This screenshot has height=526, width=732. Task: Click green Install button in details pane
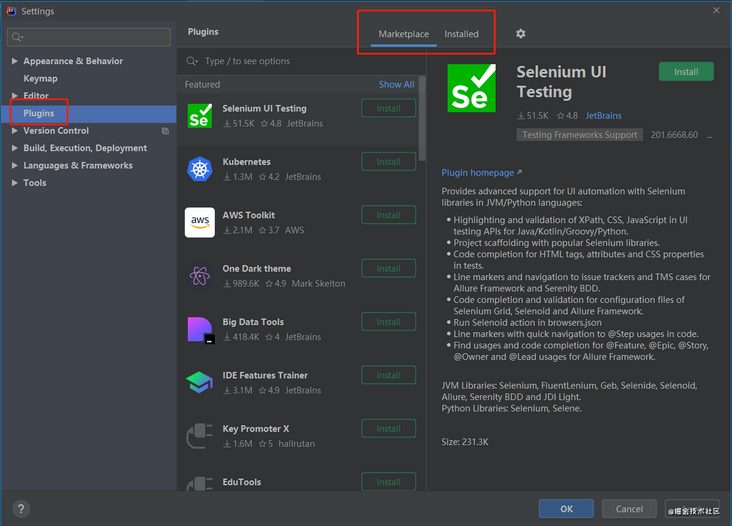686,72
